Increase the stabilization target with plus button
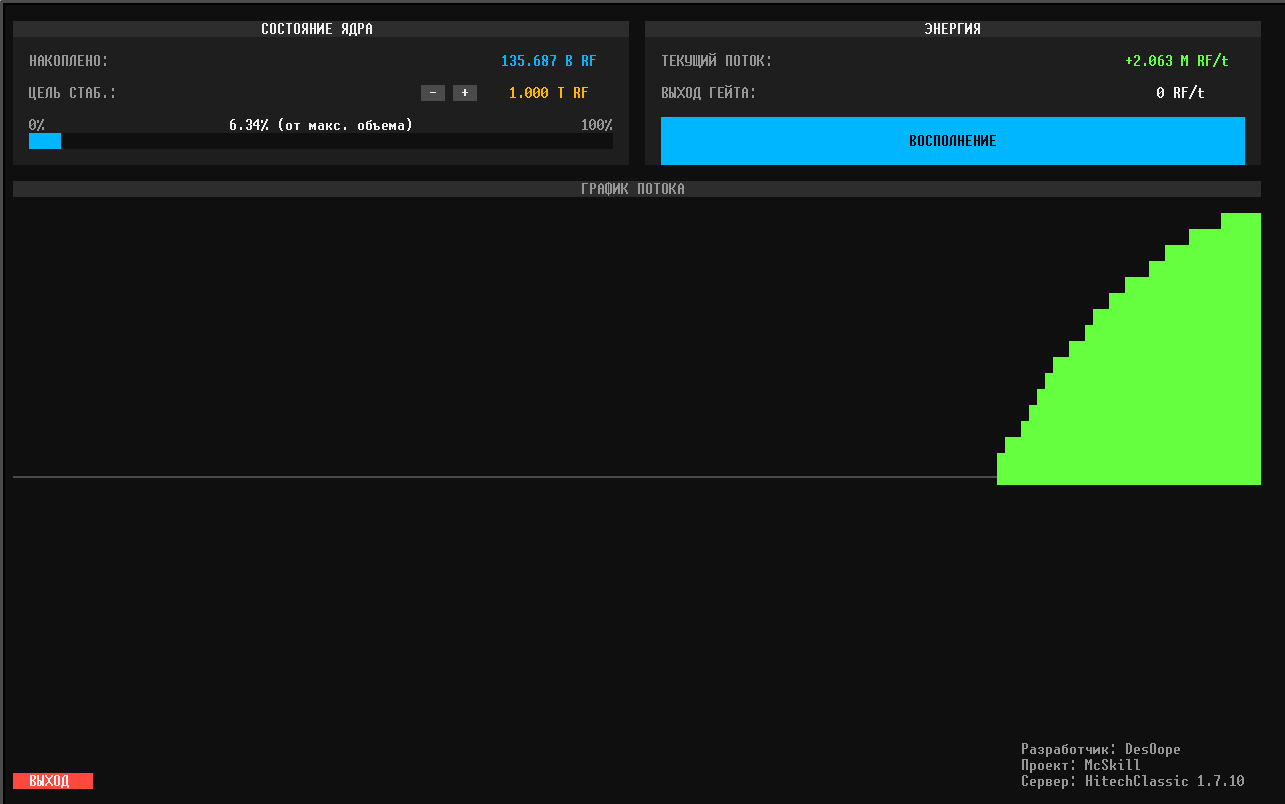Image resolution: width=1285 pixels, height=804 pixels. pyautogui.click(x=465, y=93)
